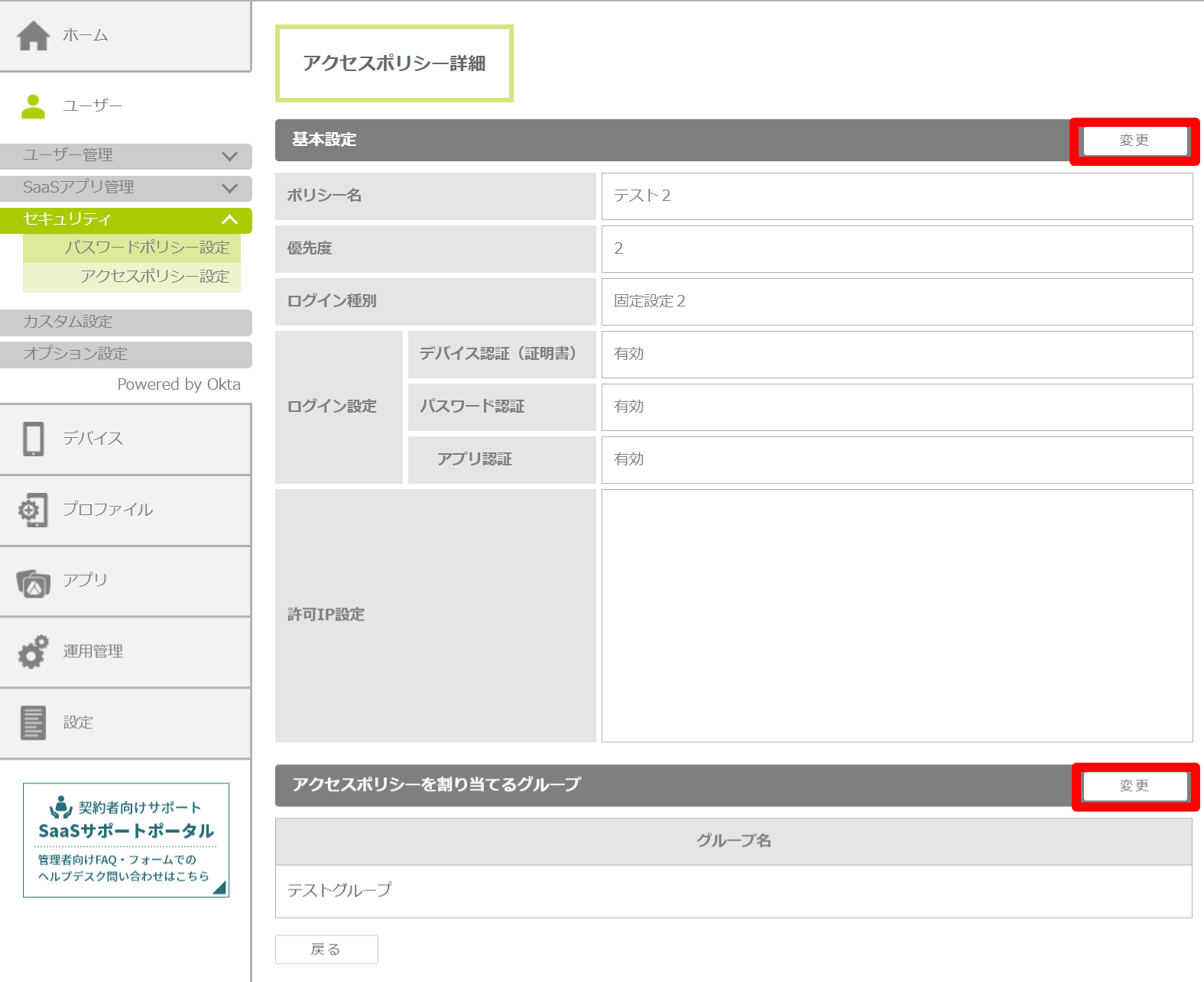
Task: Open the カスタム設定 menu
Action: 126,322
